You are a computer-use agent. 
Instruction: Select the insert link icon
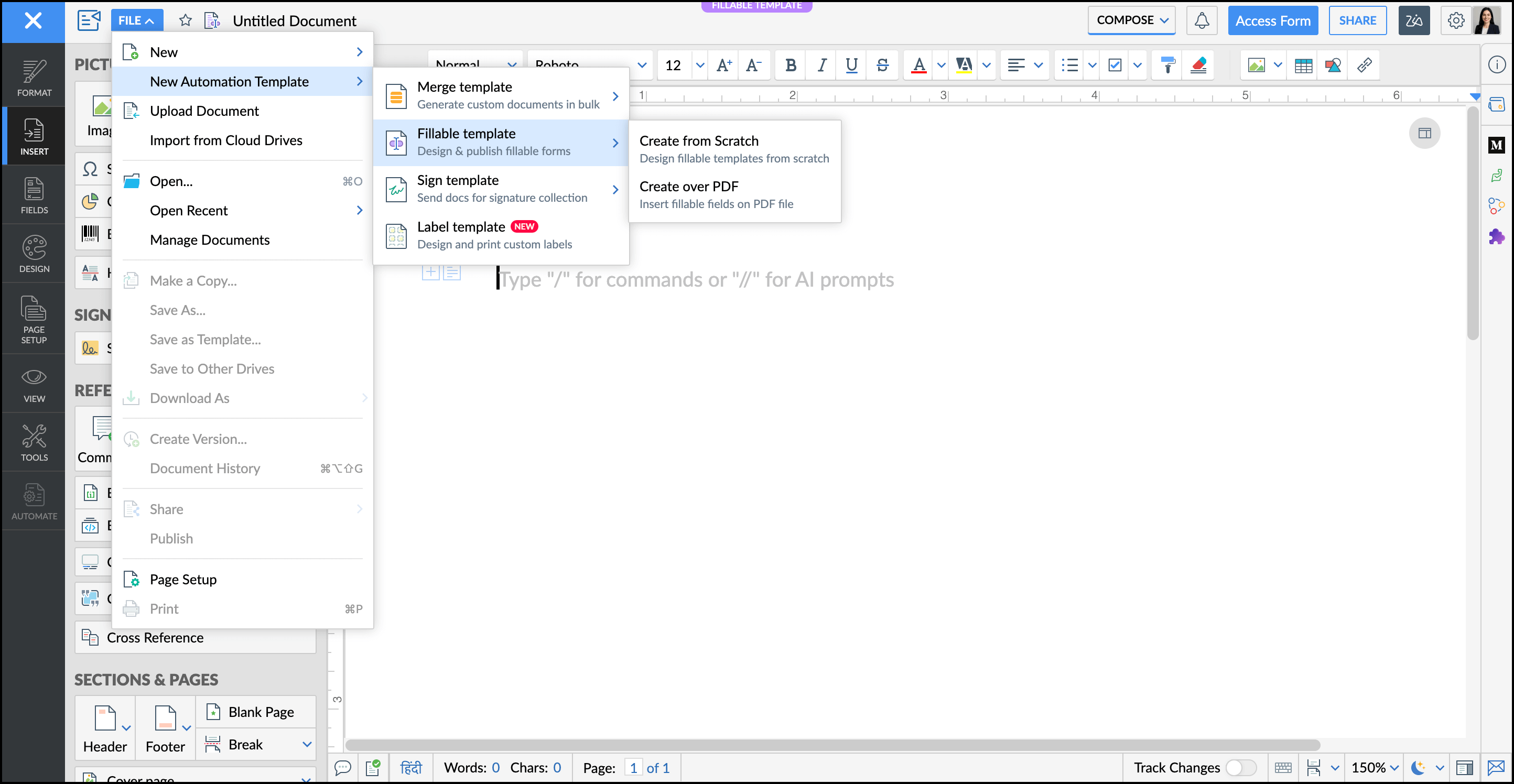1365,65
